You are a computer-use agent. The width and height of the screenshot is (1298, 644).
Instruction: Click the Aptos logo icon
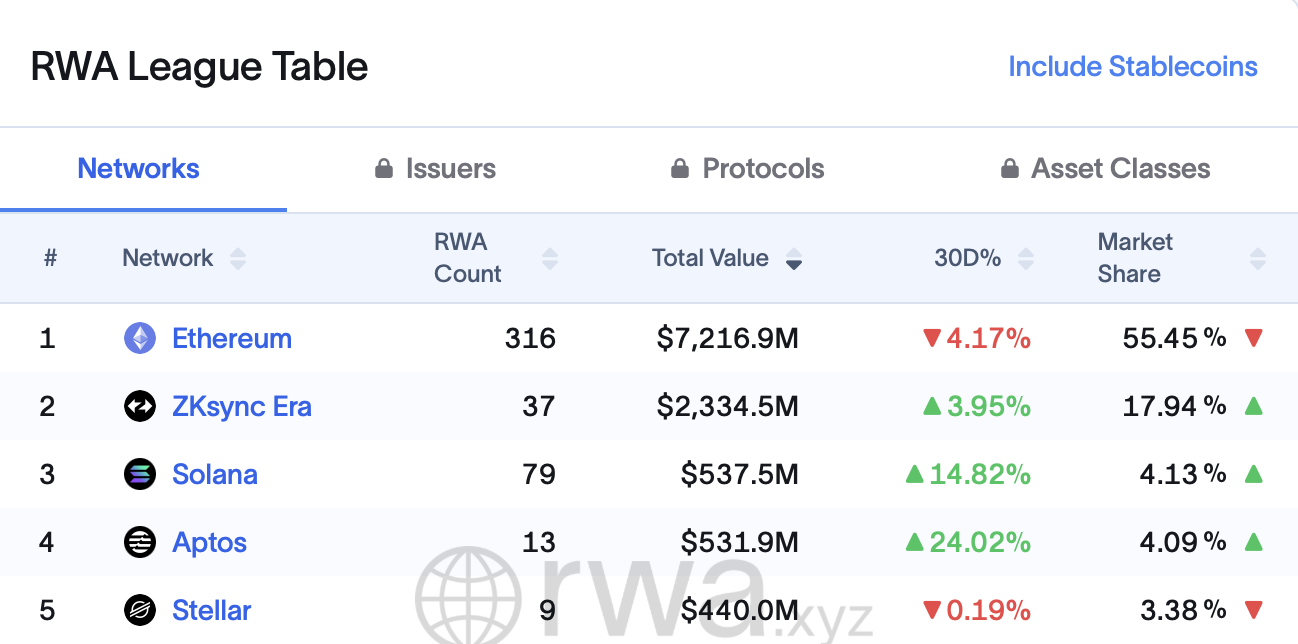[140, 542]
